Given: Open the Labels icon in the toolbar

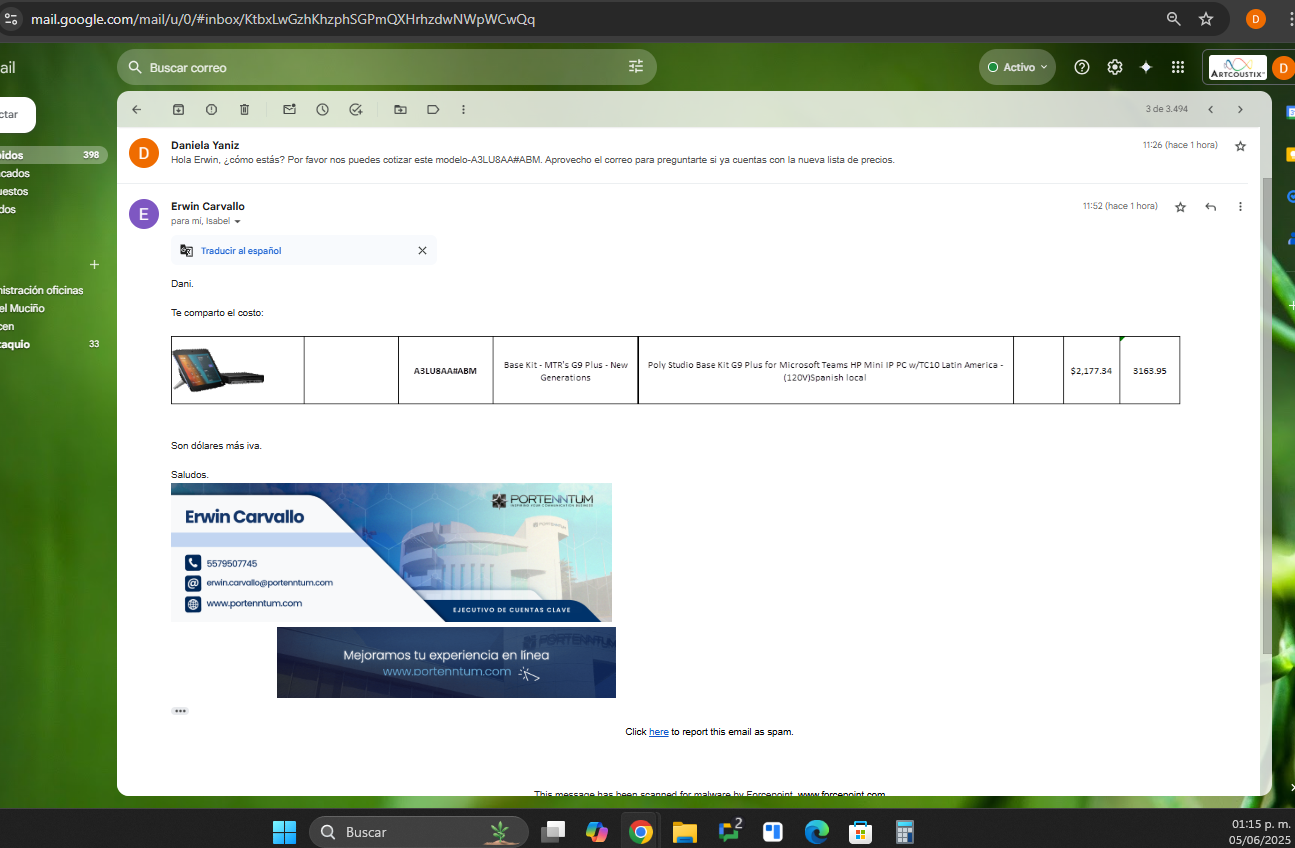Looking at the screenshot, I should click(x=433, y=109).
